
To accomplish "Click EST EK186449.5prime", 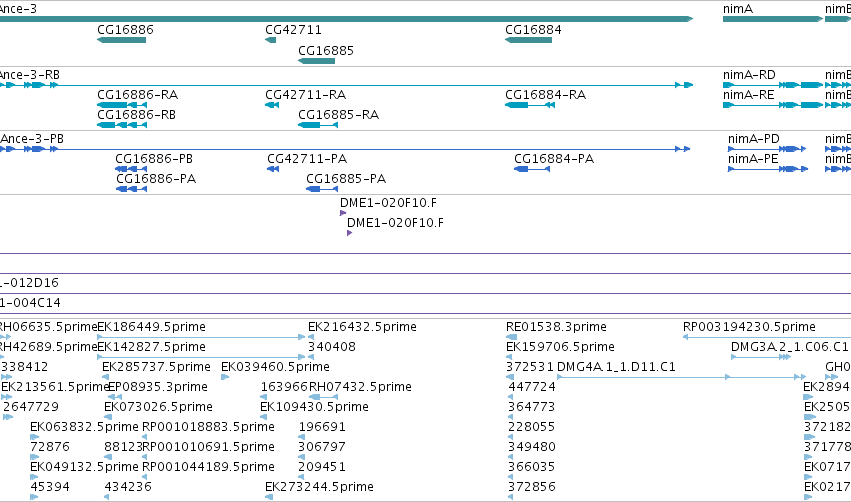I will point(201,337).
